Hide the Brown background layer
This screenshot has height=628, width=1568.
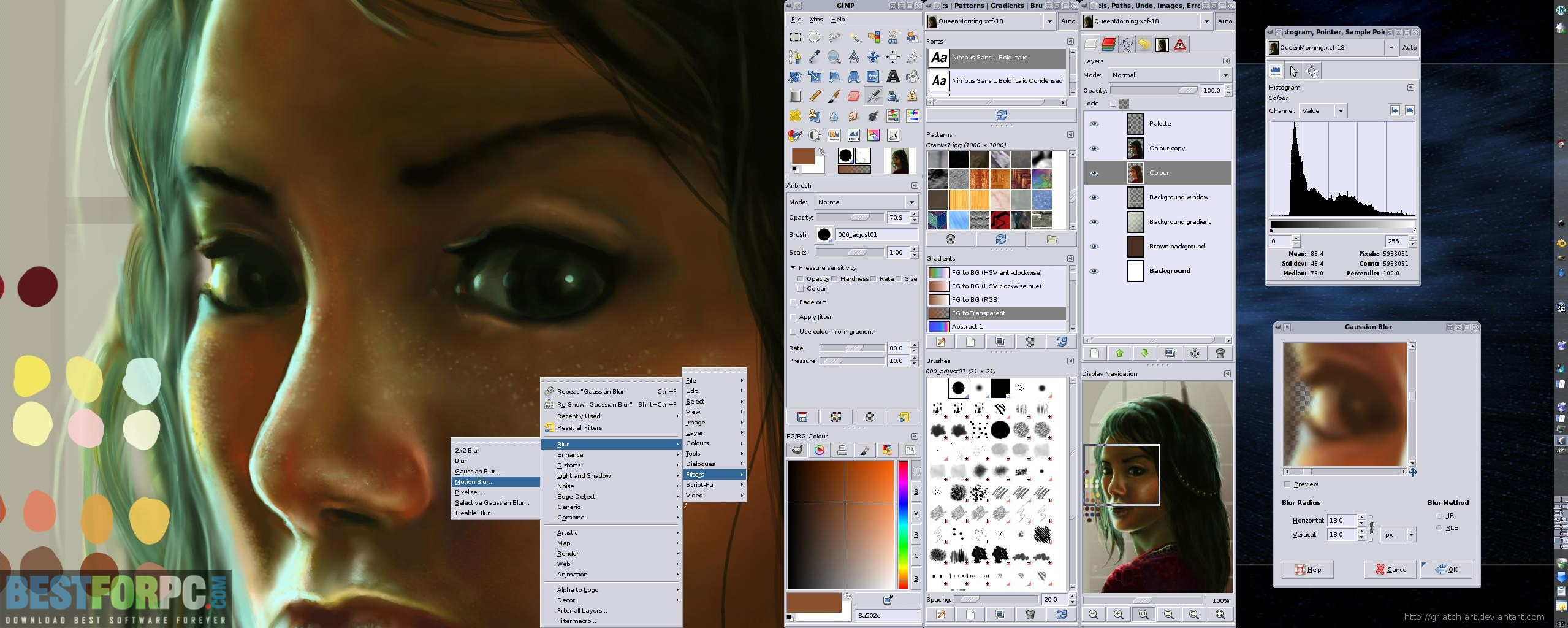tap(1094, 247)
